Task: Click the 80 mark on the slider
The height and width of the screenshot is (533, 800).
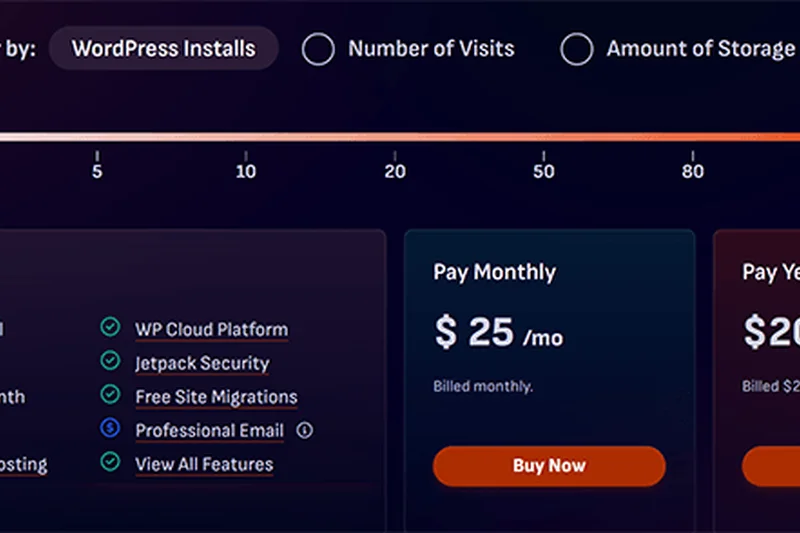Action: click(x=693, y=137)
